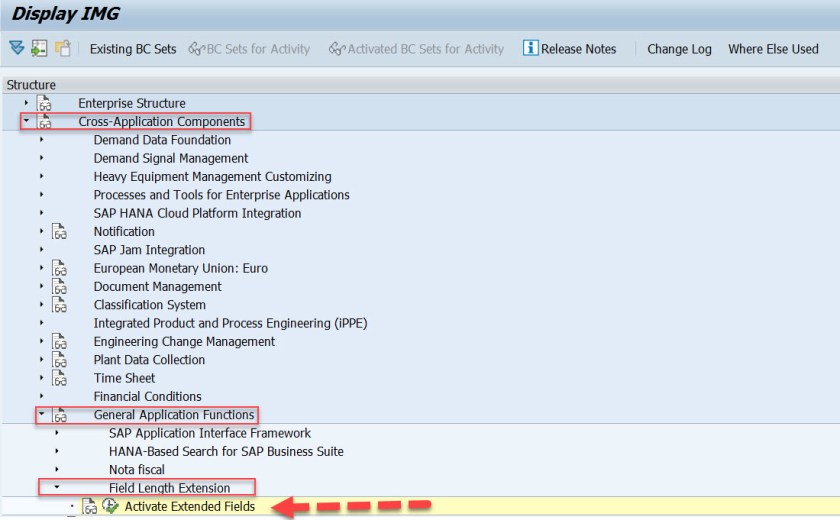Viewport: 840px width, 520px height.
Task: Select the Classification System label
Action: point(149,305)
